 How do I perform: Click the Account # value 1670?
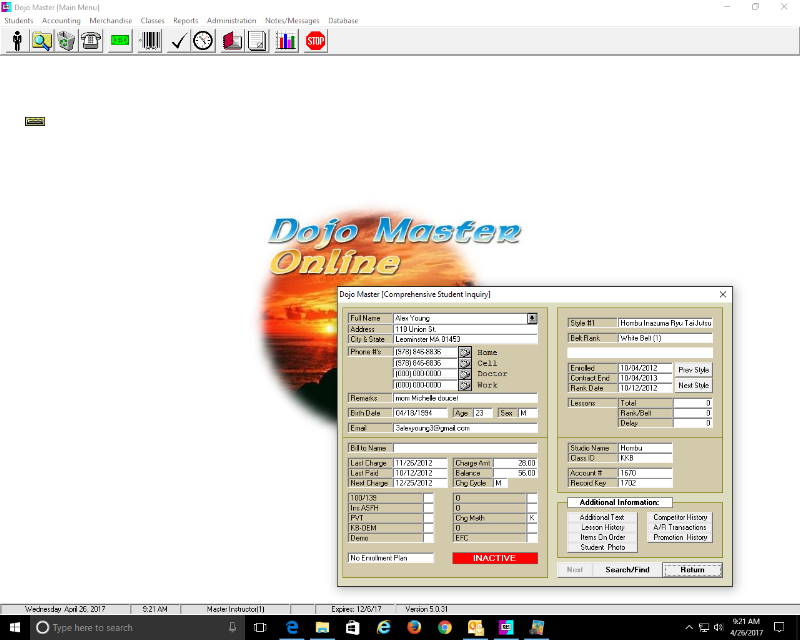tap(645, 473)
